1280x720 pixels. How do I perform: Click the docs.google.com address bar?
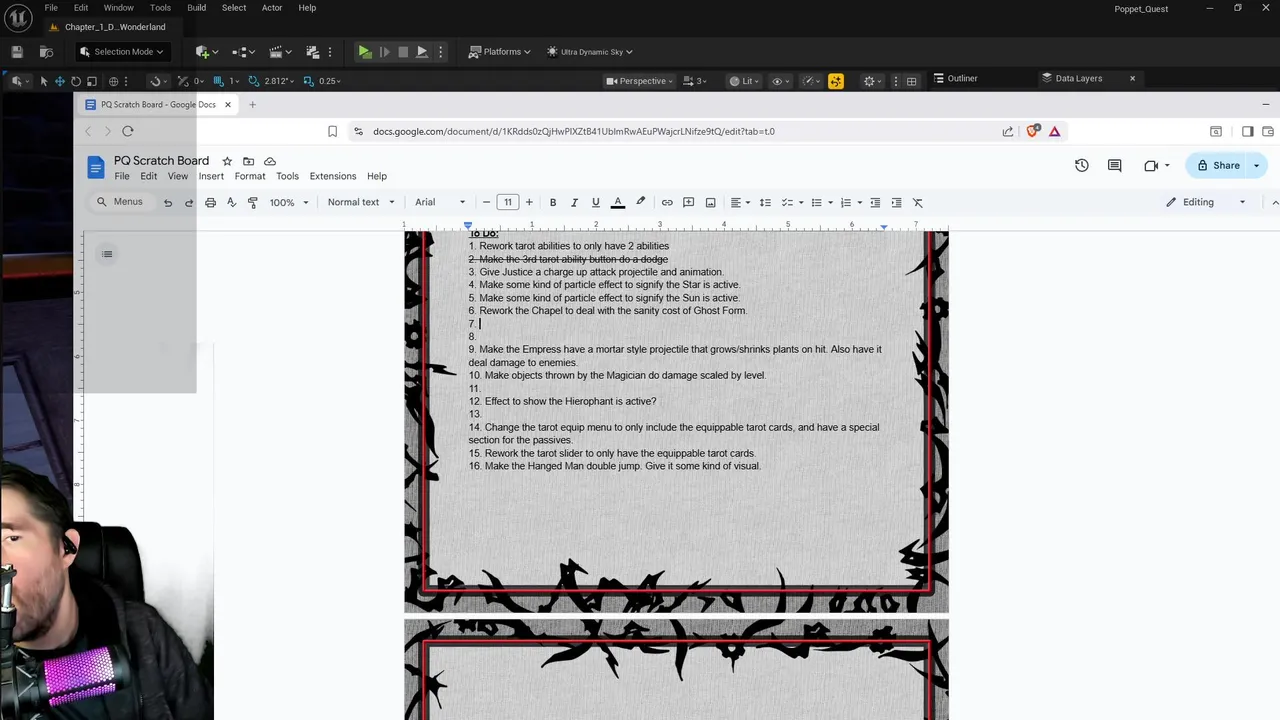coord(574,131)
